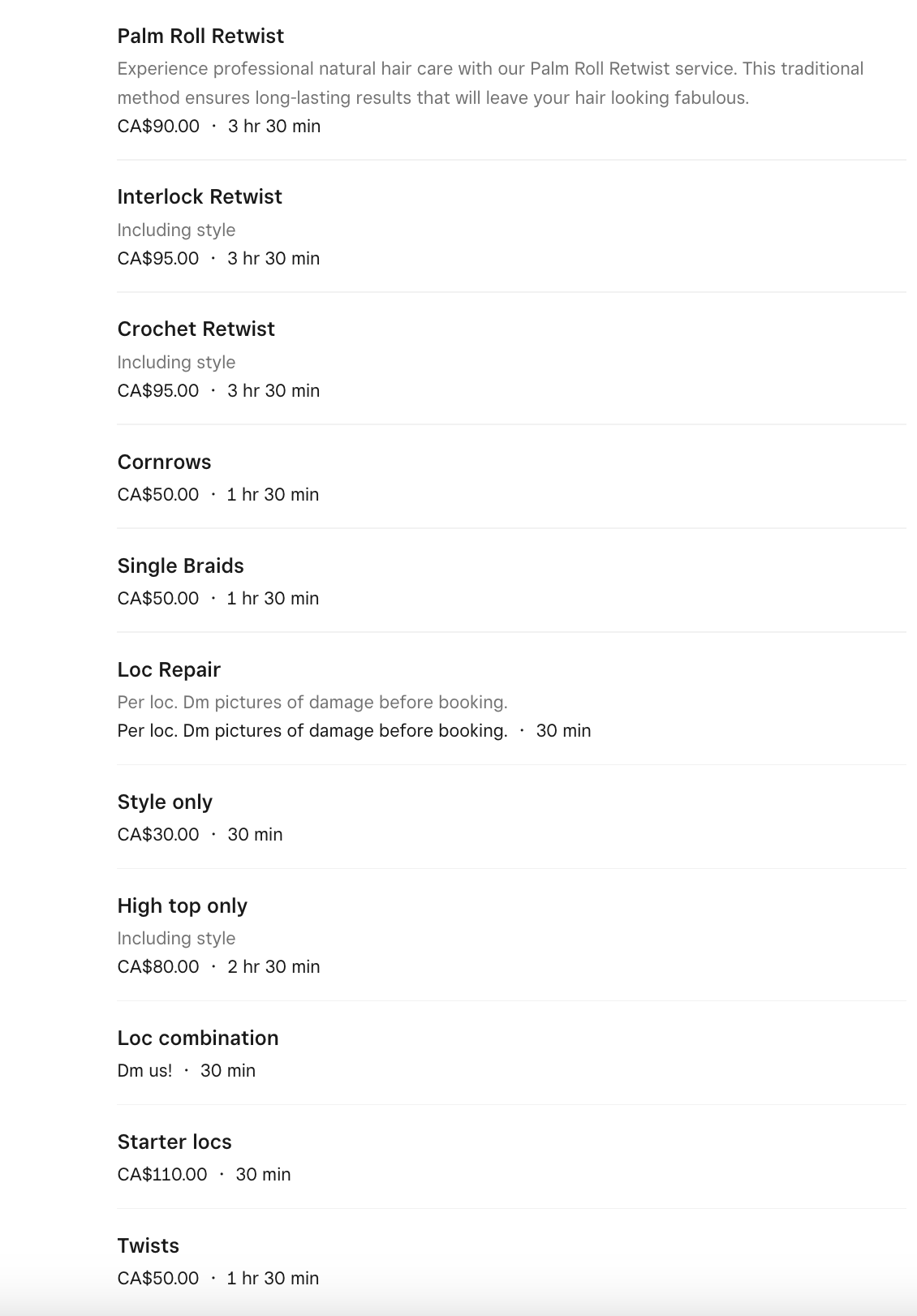
Task: Click 'Including style' under Crochet Retwist
Action: (176, 362)
